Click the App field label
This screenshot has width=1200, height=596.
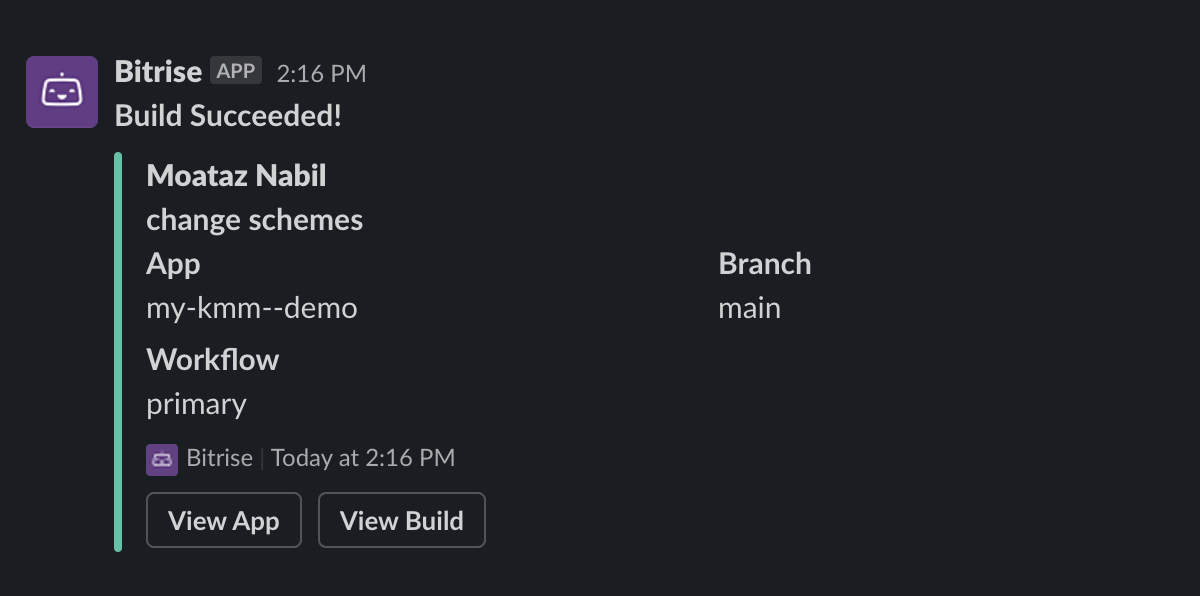173,264
